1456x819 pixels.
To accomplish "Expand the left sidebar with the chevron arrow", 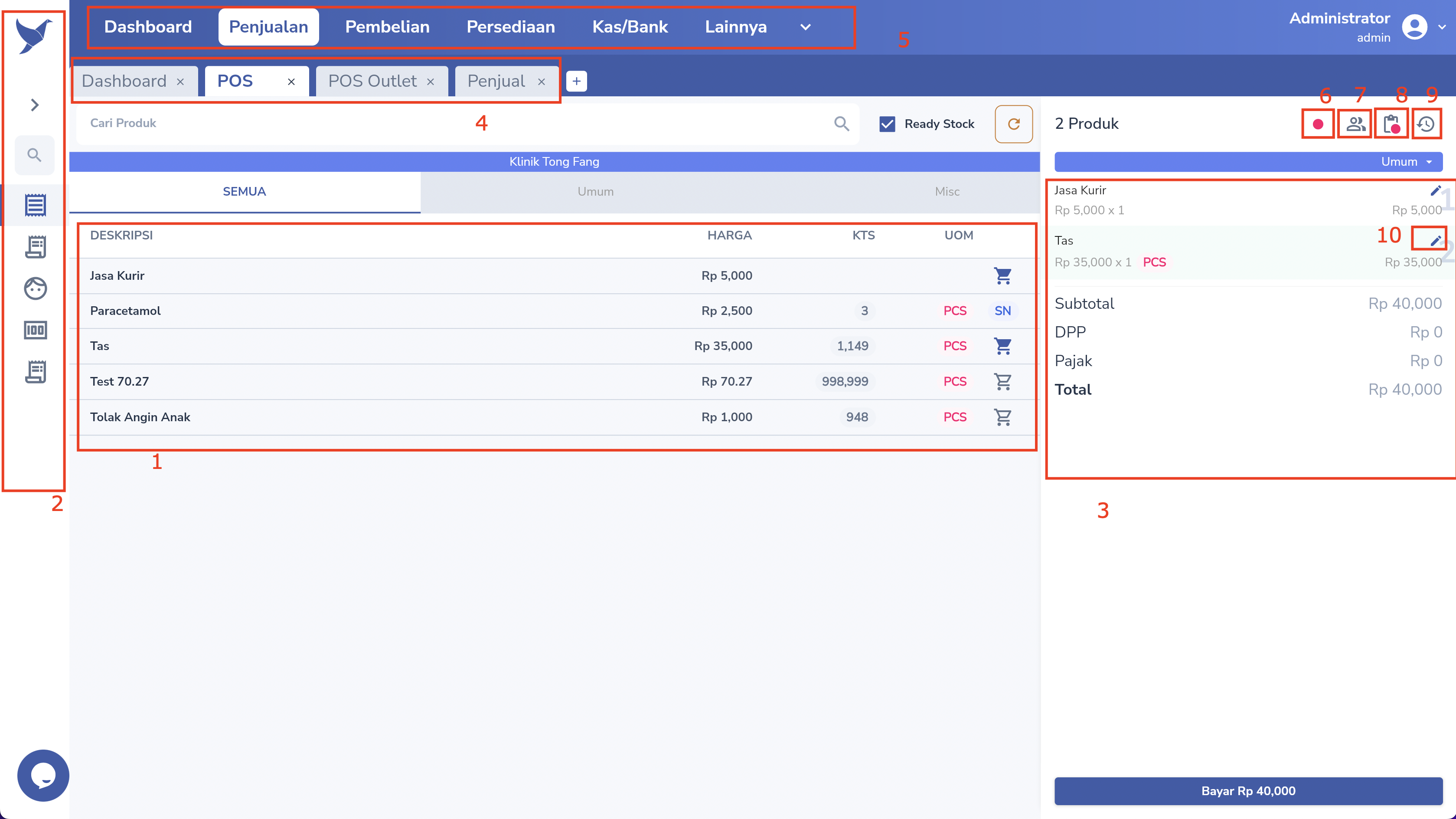I will (x=35, y=105).
